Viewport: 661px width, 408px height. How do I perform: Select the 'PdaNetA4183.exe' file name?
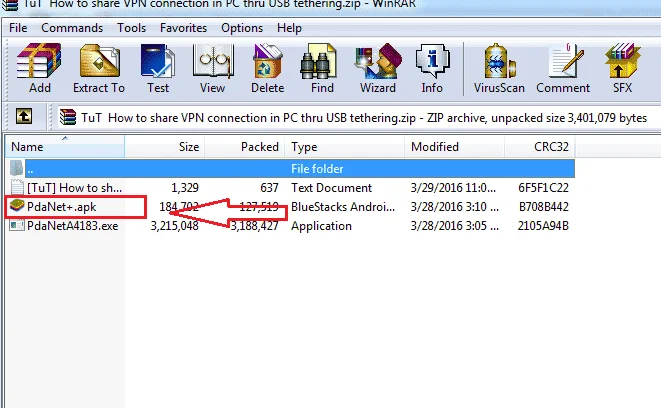pyautogui.click(x=73, y=226)
